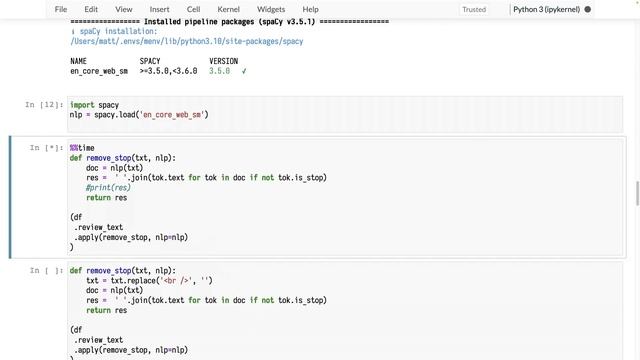Click the .review_text line in running cell
Viewport: 640px width, 360px height.
(98, 227)
